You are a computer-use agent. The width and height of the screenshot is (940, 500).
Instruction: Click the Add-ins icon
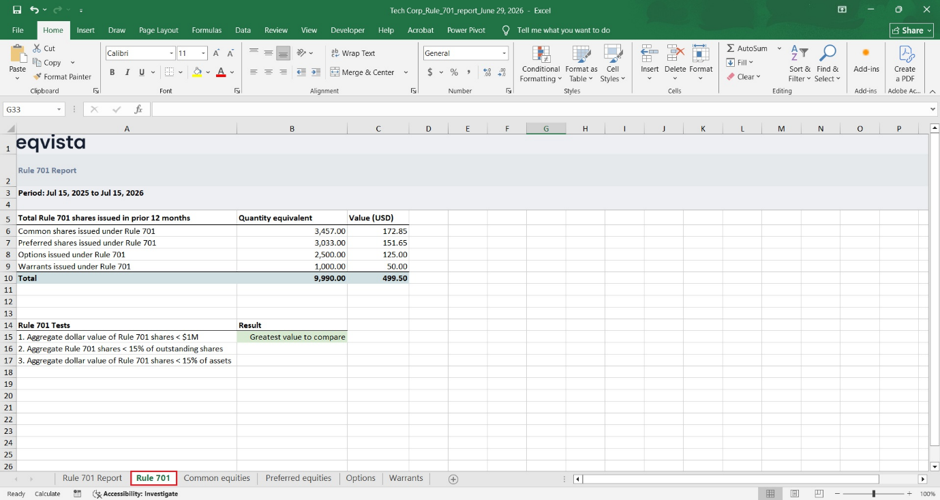click(x=866, y=53)
